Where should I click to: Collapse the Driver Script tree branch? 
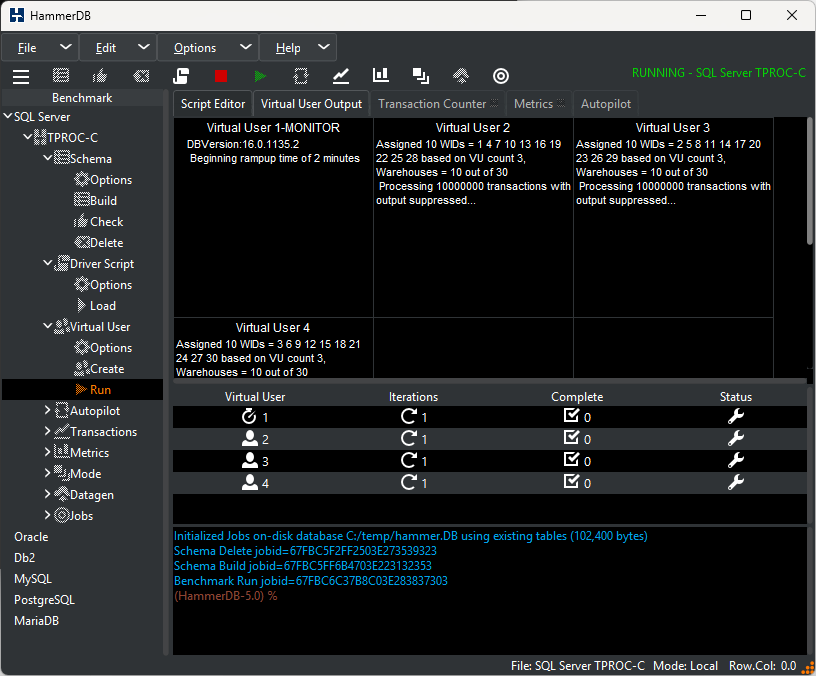click(48, 263)
